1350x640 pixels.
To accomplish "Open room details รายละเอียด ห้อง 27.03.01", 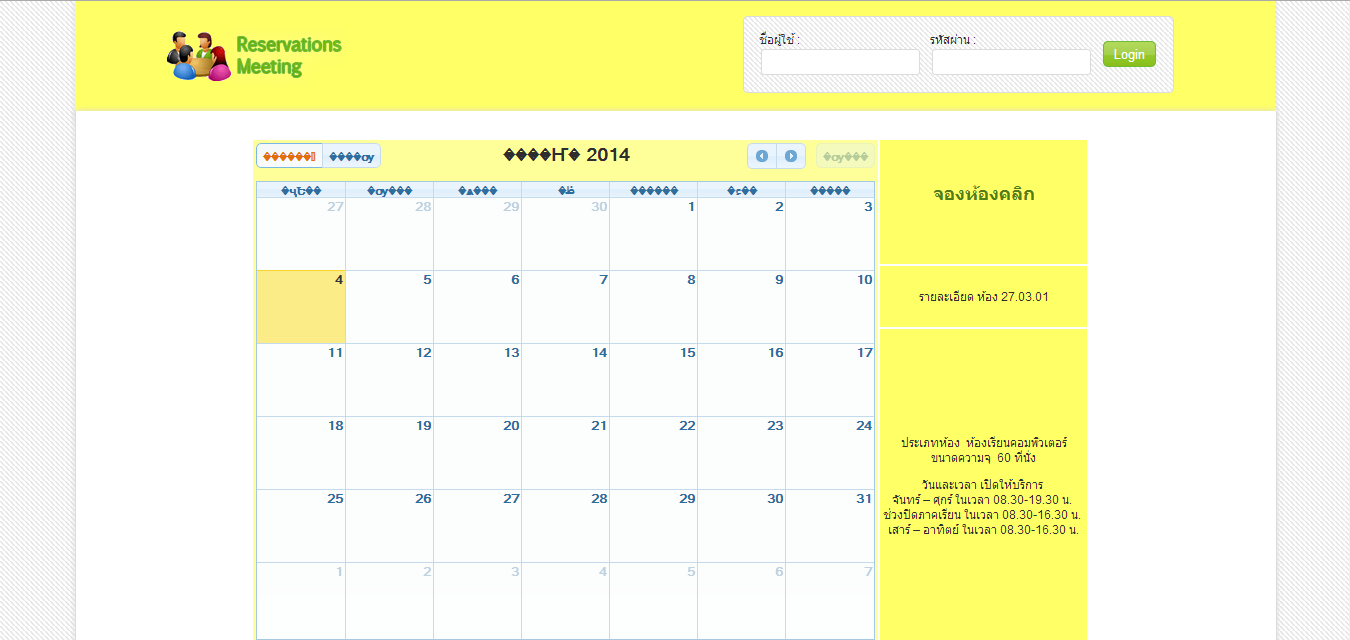I will 984,297.
